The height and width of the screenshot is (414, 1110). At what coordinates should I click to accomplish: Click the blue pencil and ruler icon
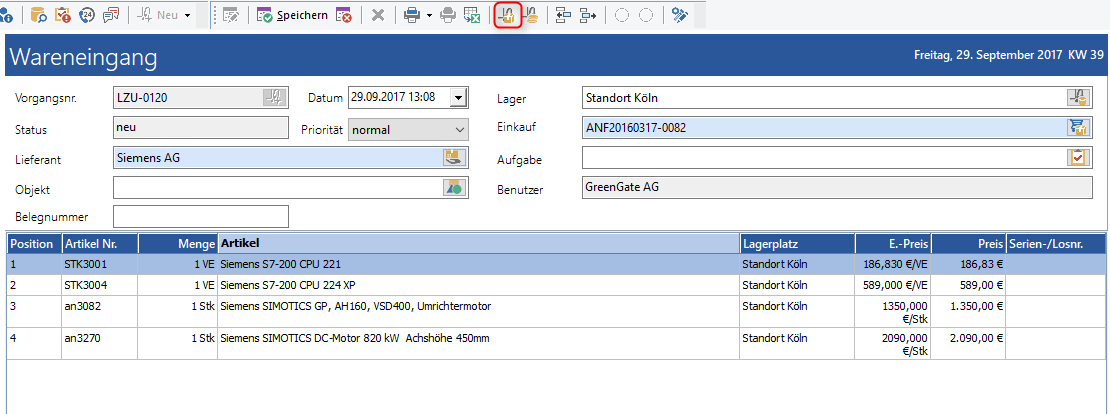click(680, 15)
